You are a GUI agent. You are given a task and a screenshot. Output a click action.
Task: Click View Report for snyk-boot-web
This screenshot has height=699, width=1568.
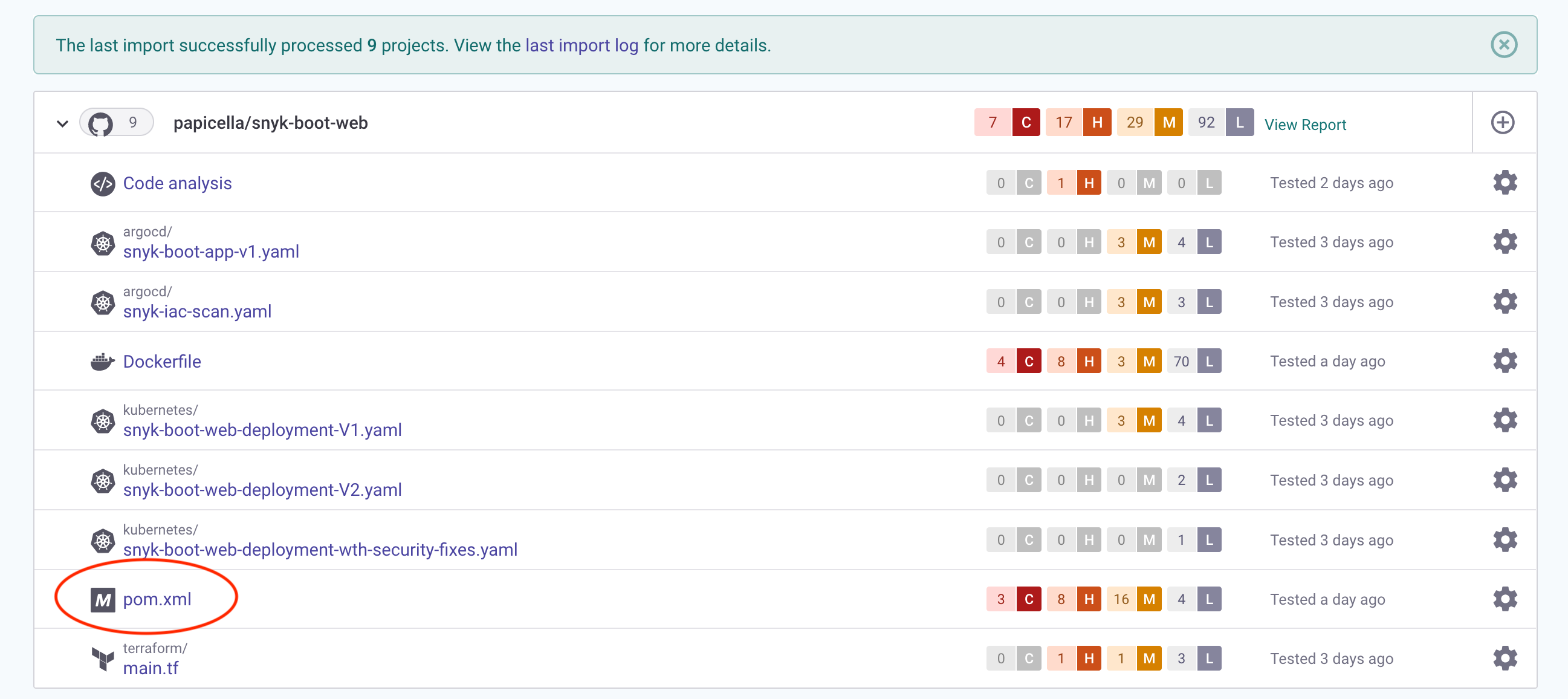point(1304,124)
